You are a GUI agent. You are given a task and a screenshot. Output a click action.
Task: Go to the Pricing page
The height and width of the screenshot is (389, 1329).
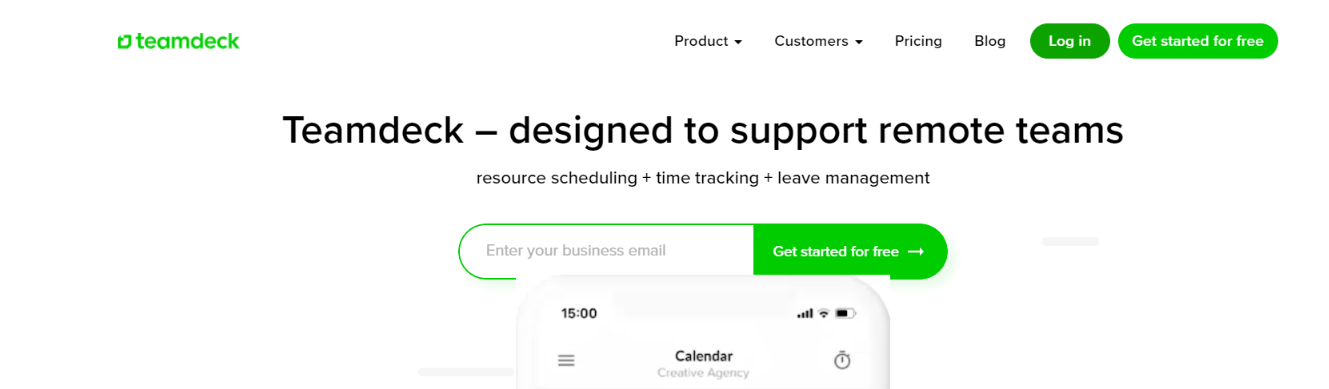(x=918, y=41)
